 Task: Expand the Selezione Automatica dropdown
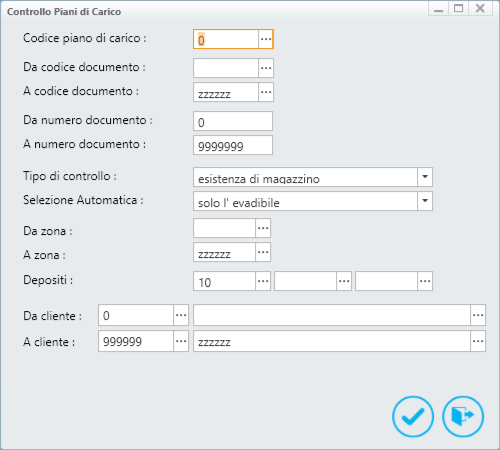(425, 201)
